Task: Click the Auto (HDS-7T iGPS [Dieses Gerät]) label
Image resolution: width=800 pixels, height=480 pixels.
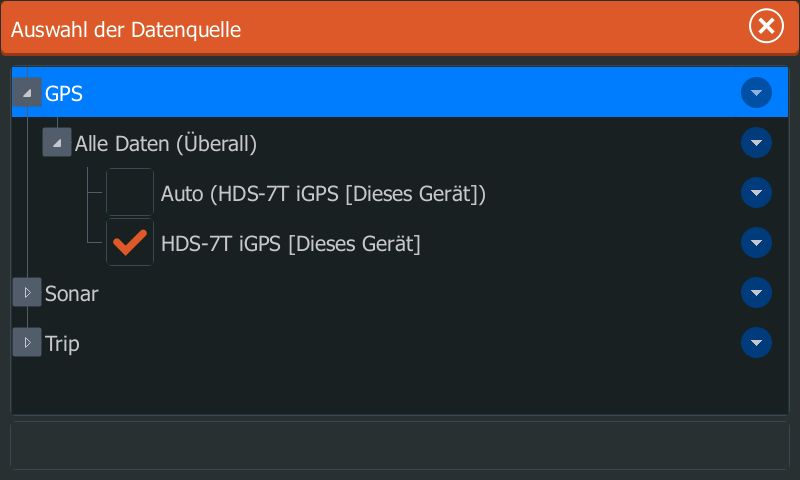Action: 323,194
